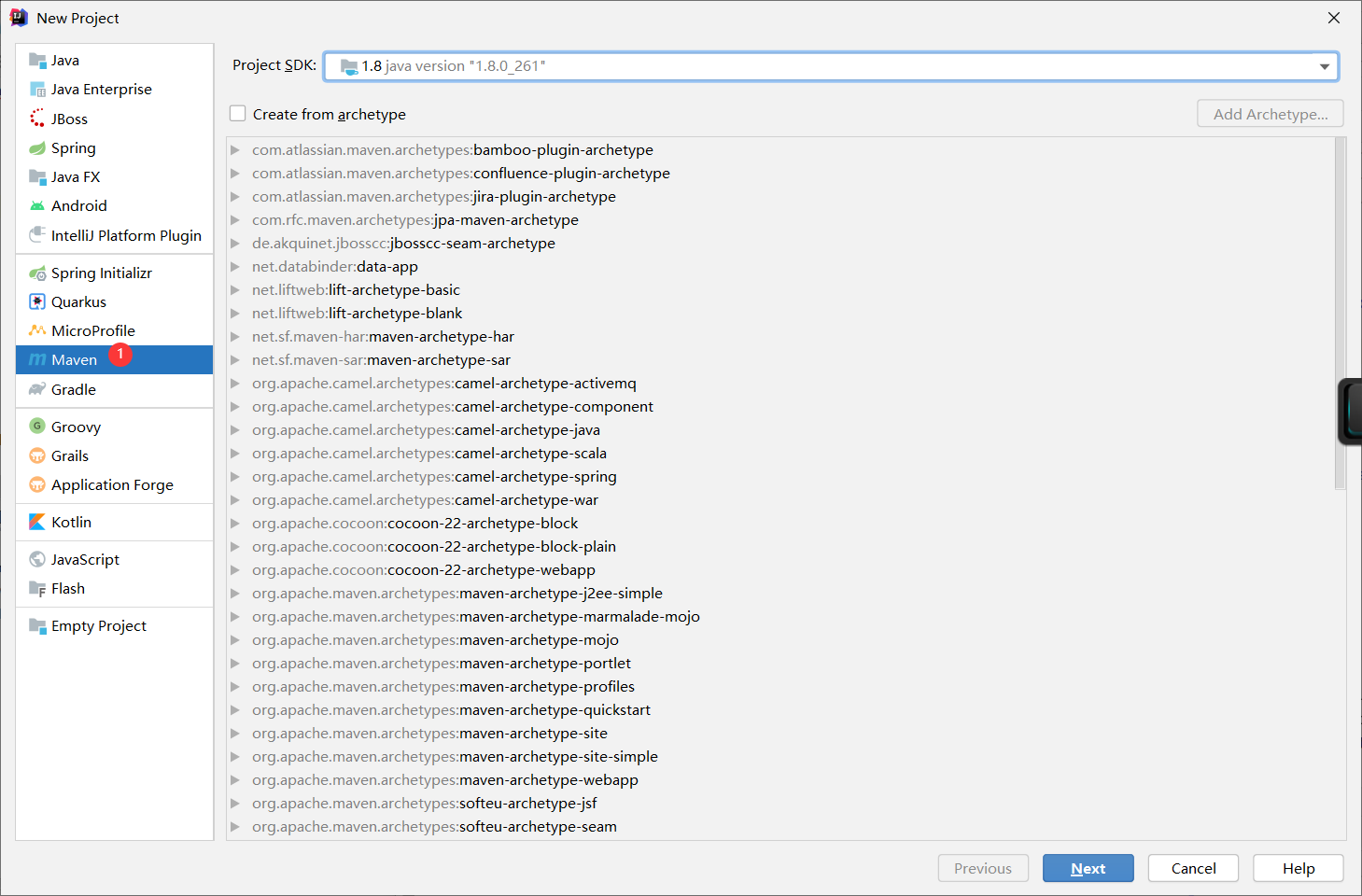Expand the cocoon-22-archetype-webapp node
Screen dimensions: 1362x896
pos(235,570)
